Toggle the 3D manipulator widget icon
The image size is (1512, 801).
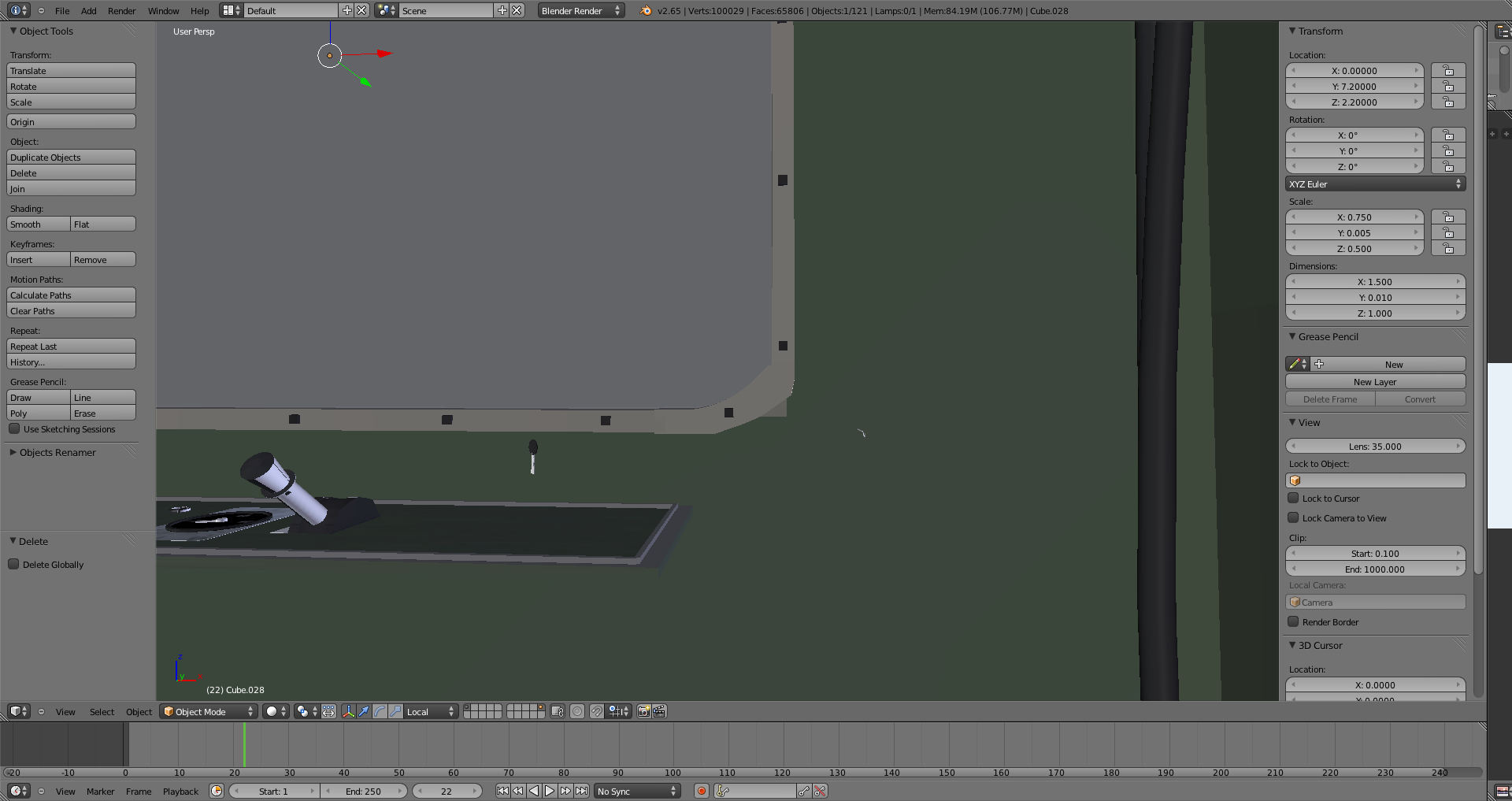click(348, 711)
